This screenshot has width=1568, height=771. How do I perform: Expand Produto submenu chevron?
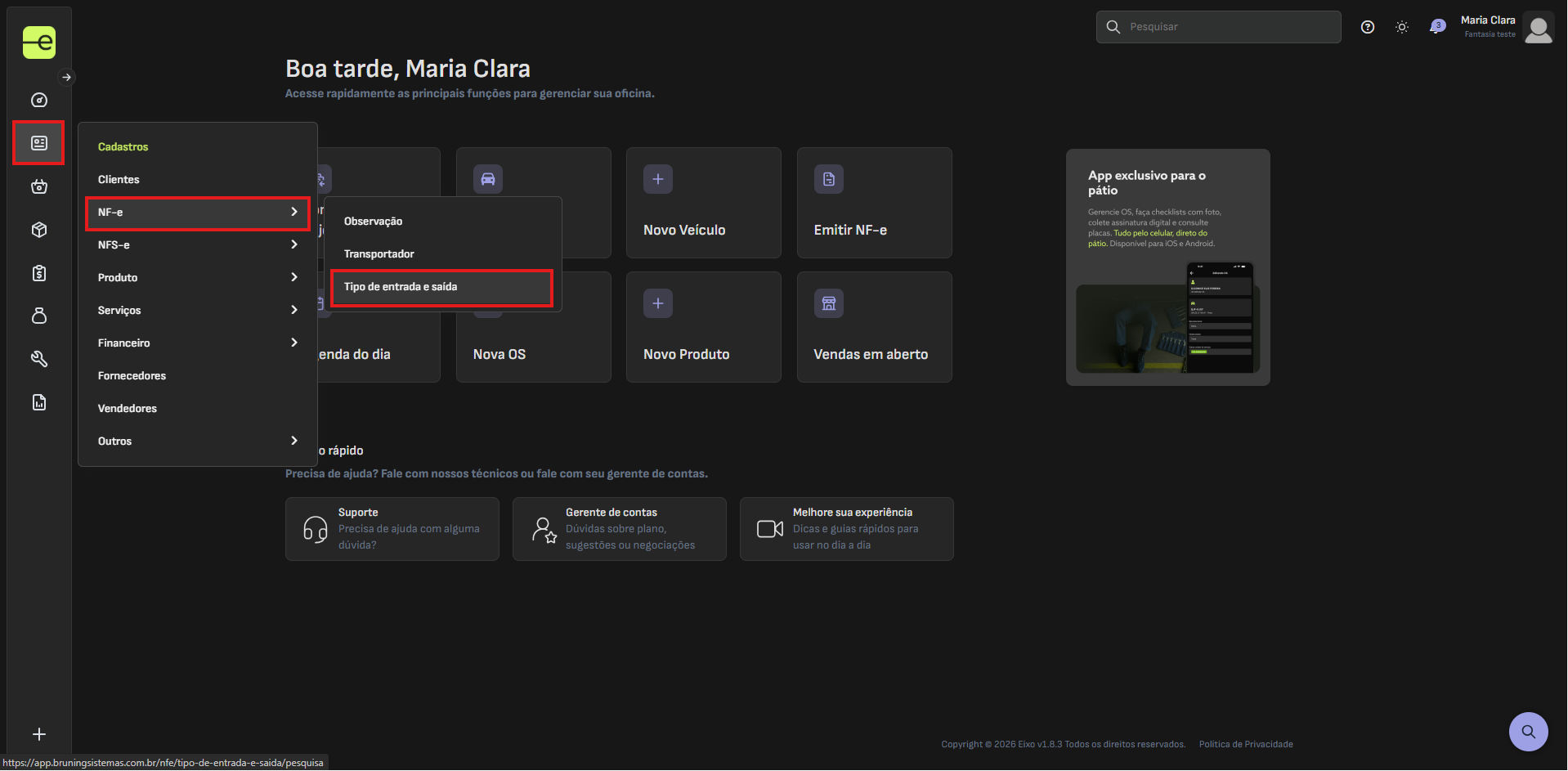pos(294,277)
